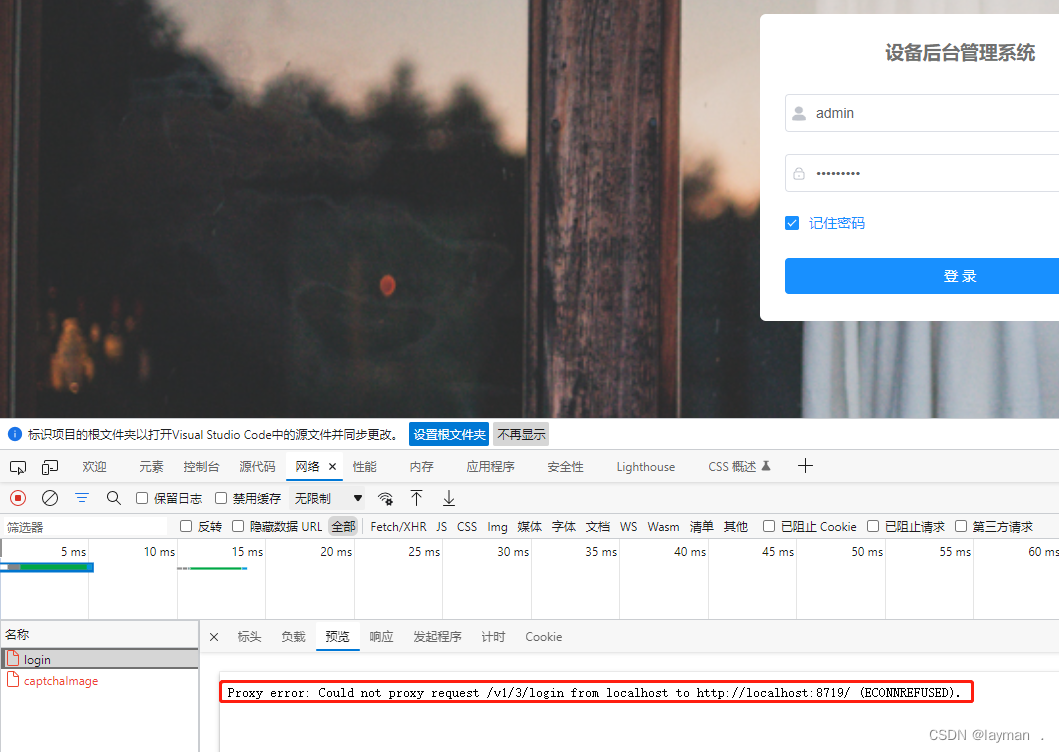
Task: Open the 无限制 throttling dropdown
Action: point(328,499)
